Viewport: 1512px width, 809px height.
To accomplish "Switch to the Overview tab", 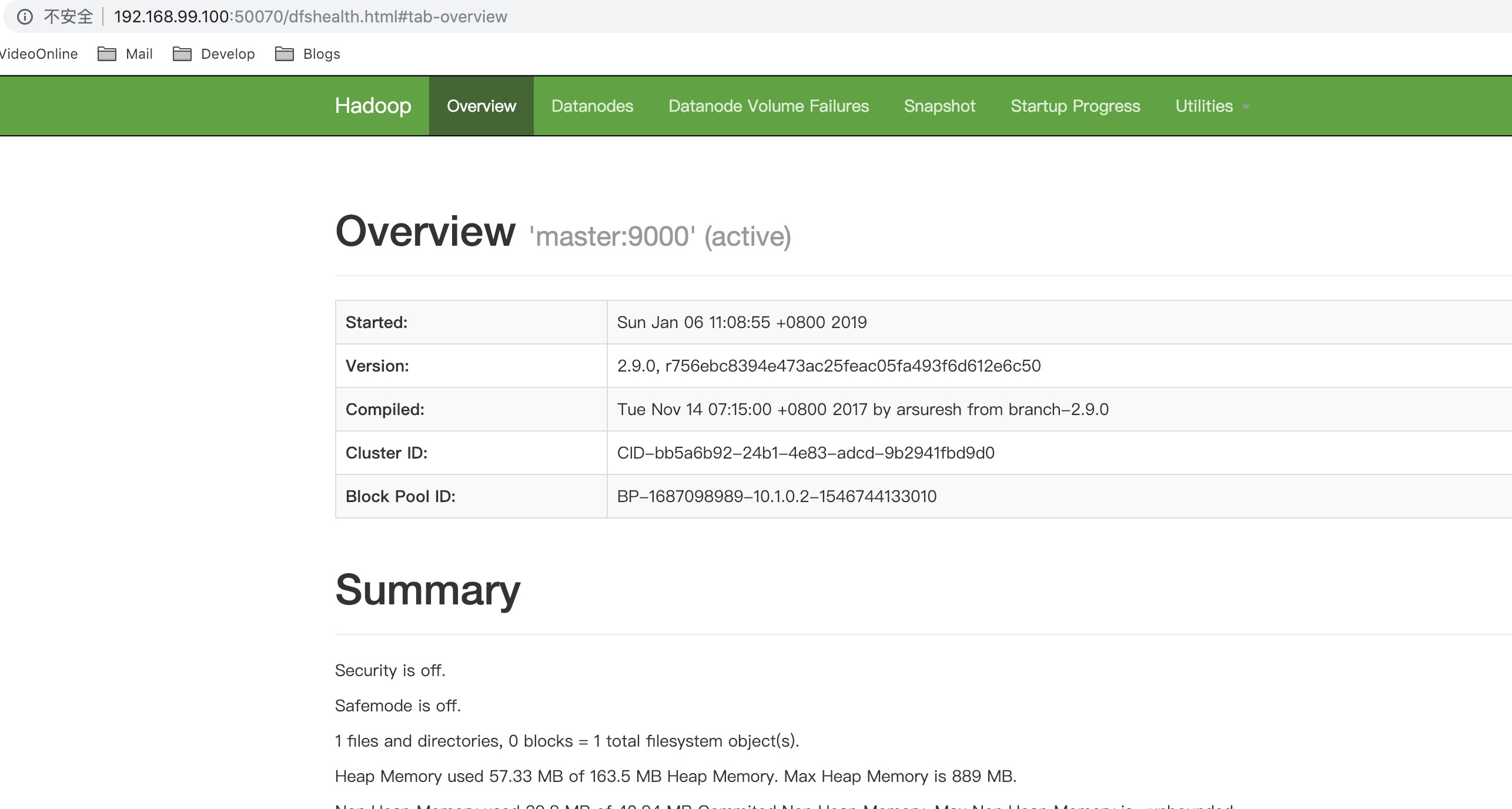I will 481,106.
